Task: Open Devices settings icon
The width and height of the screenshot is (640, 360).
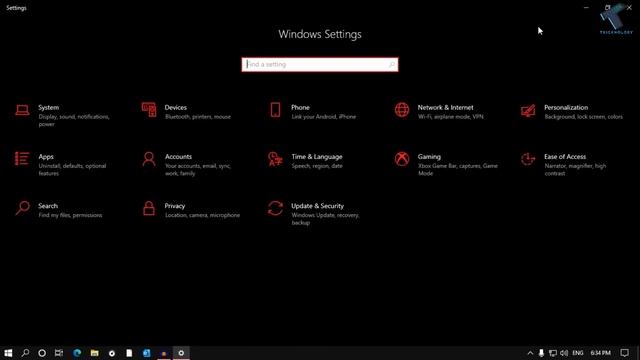Action: (x=149, y=110)
